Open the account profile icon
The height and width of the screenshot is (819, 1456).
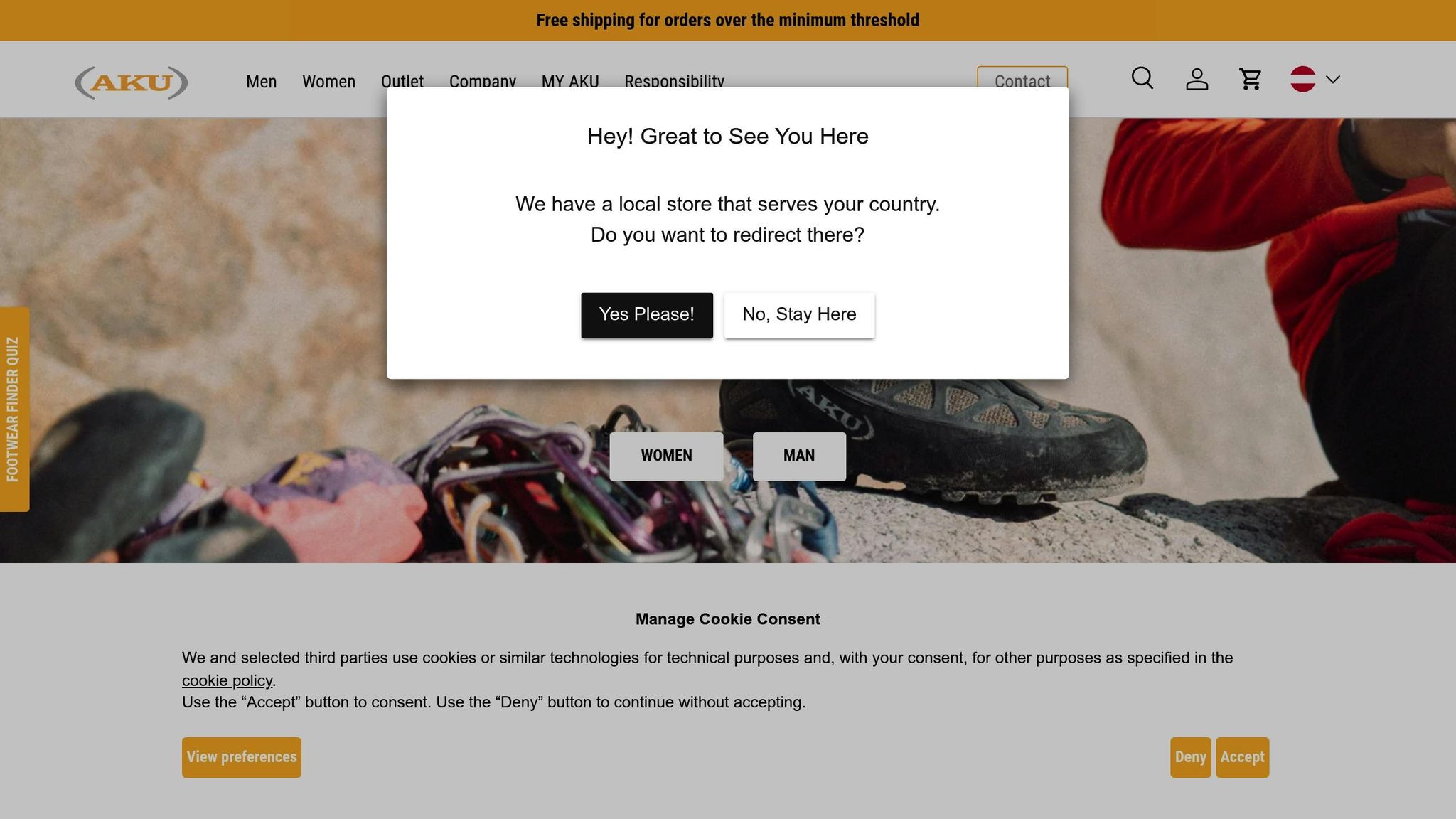1197,79
